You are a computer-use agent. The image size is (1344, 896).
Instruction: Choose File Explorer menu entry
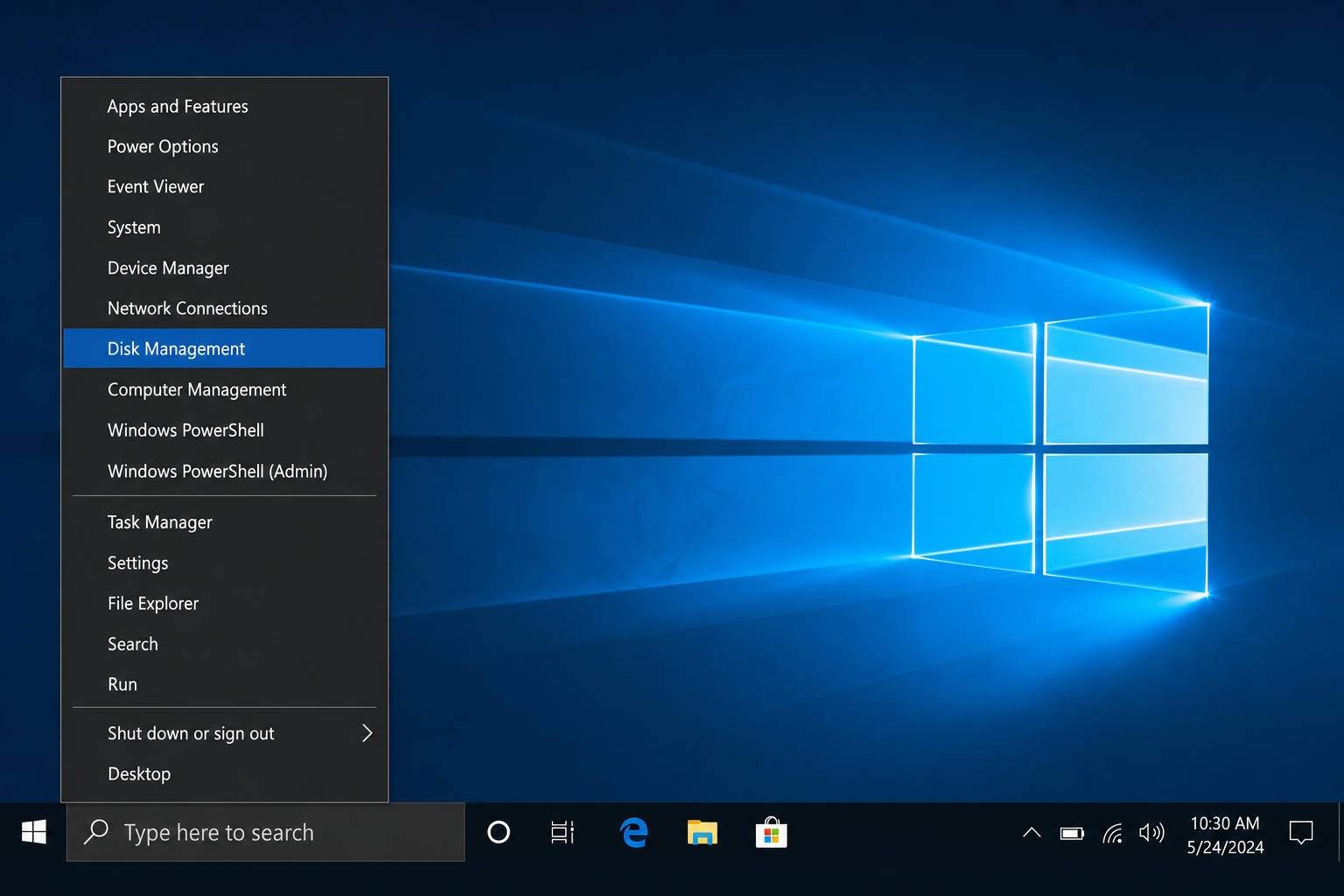(x=225, y=604)
